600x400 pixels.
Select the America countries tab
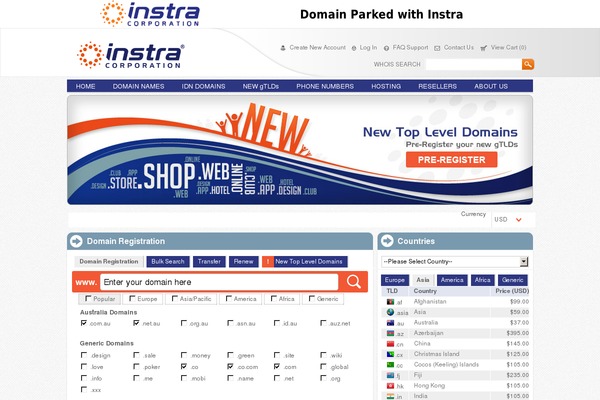coord(452,280)
